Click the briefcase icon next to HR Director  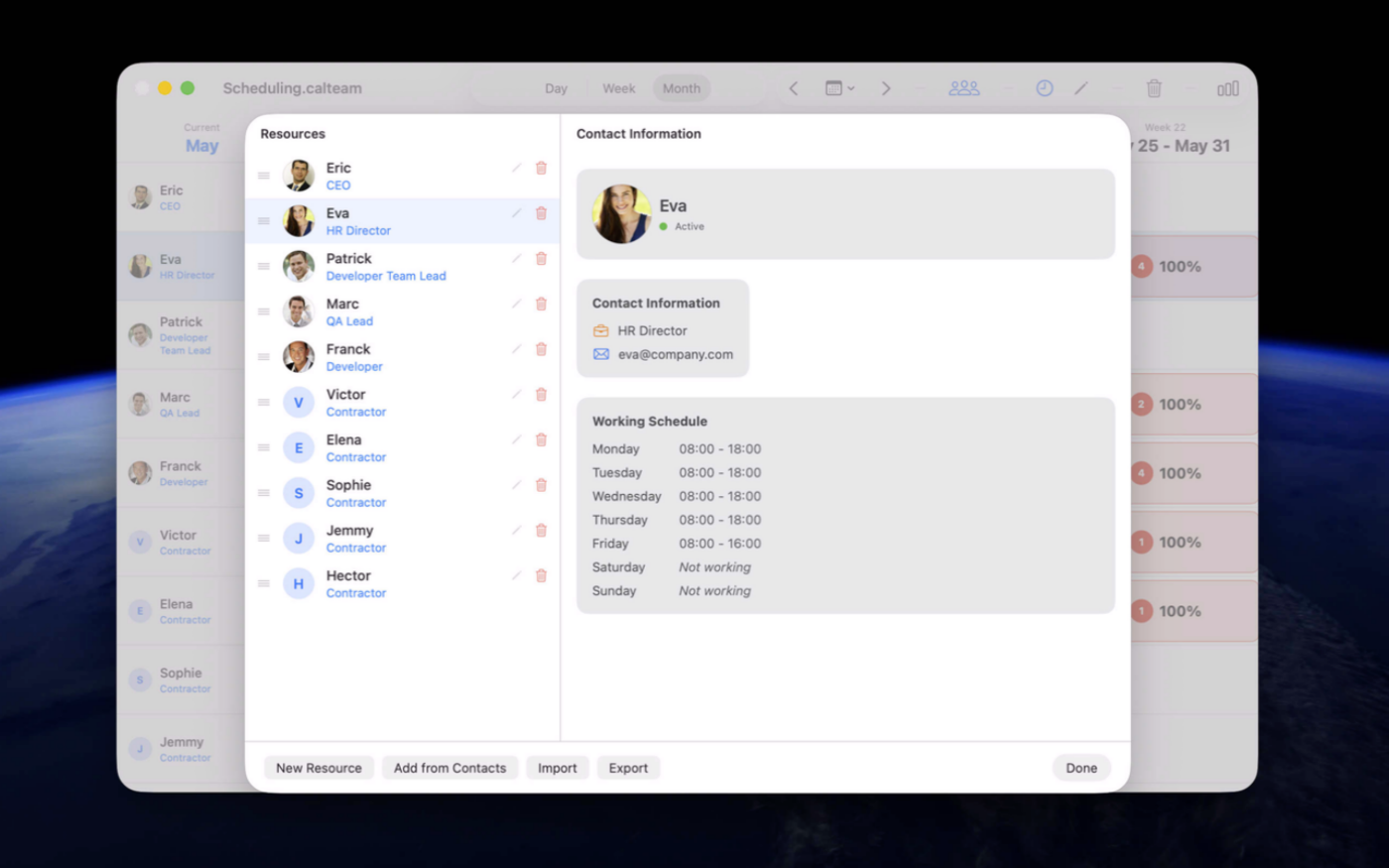601,330
